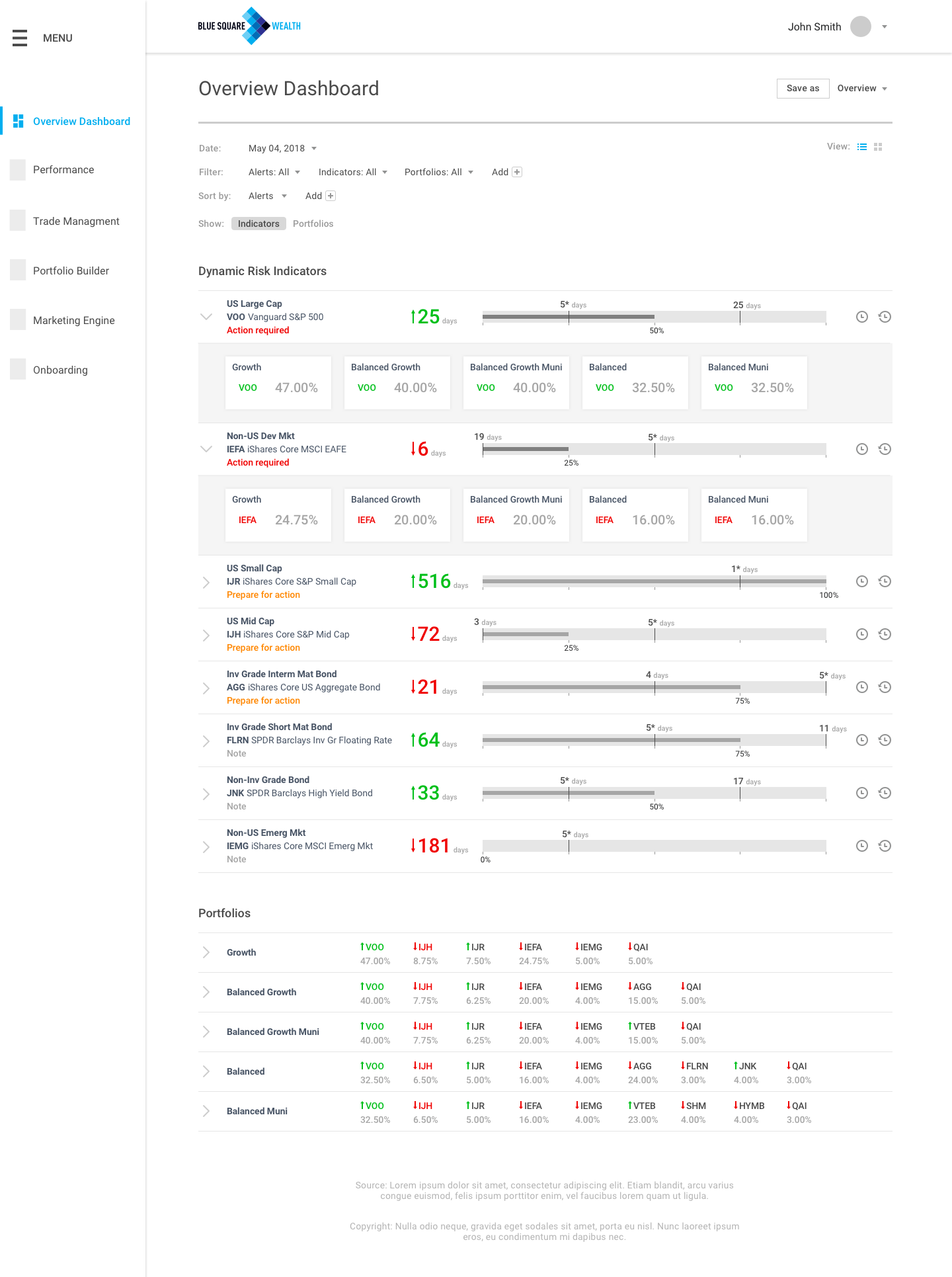Collapse the Non-US Dev Mkt indicator row
This screenshot has width=952, height=1277.
206,449
